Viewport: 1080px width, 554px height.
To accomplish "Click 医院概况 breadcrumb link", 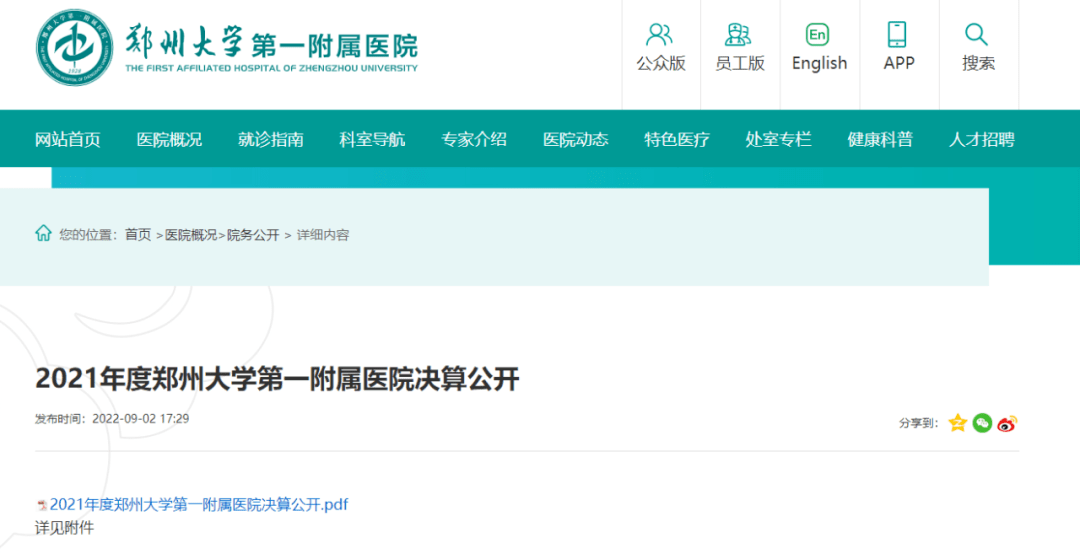I will 191,235.
